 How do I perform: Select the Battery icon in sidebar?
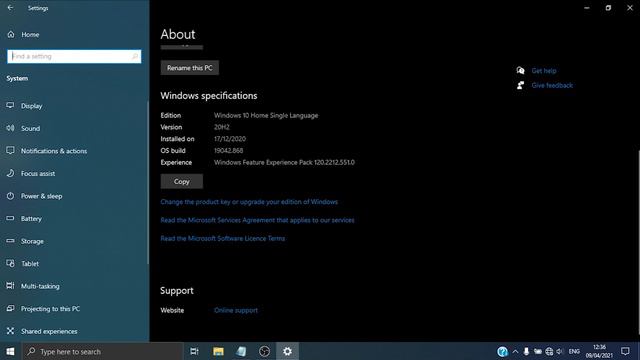pyautogui.click(x=10, y=218)
